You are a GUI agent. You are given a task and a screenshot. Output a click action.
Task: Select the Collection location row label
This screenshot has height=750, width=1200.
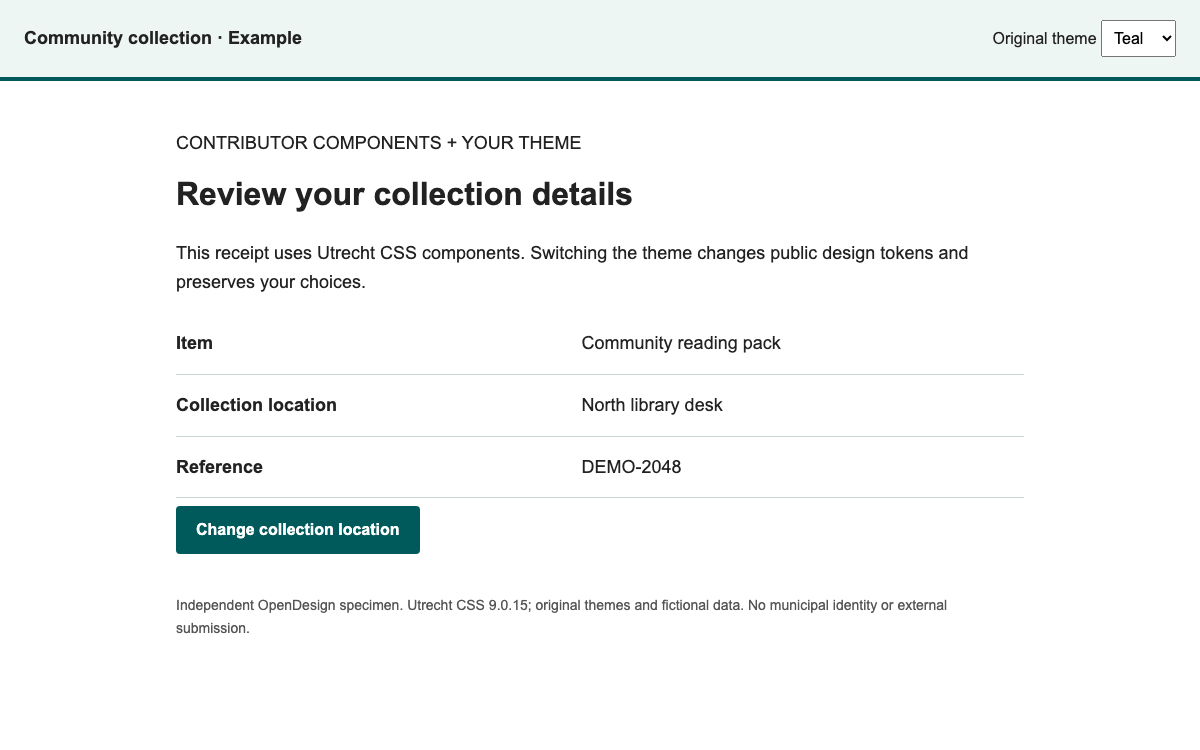[256, 405]
